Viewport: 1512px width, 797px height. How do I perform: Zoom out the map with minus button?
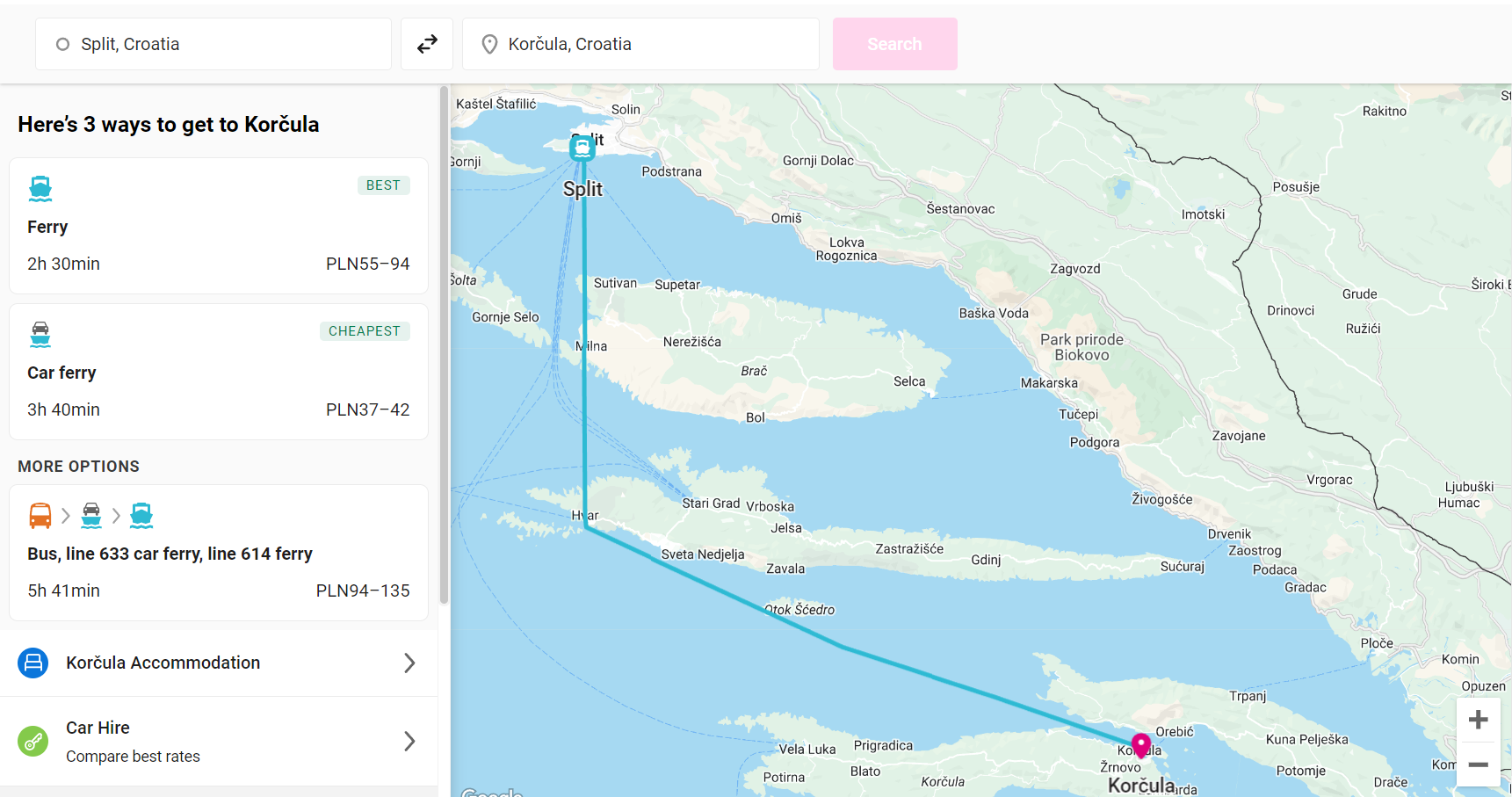point(1478,764)
